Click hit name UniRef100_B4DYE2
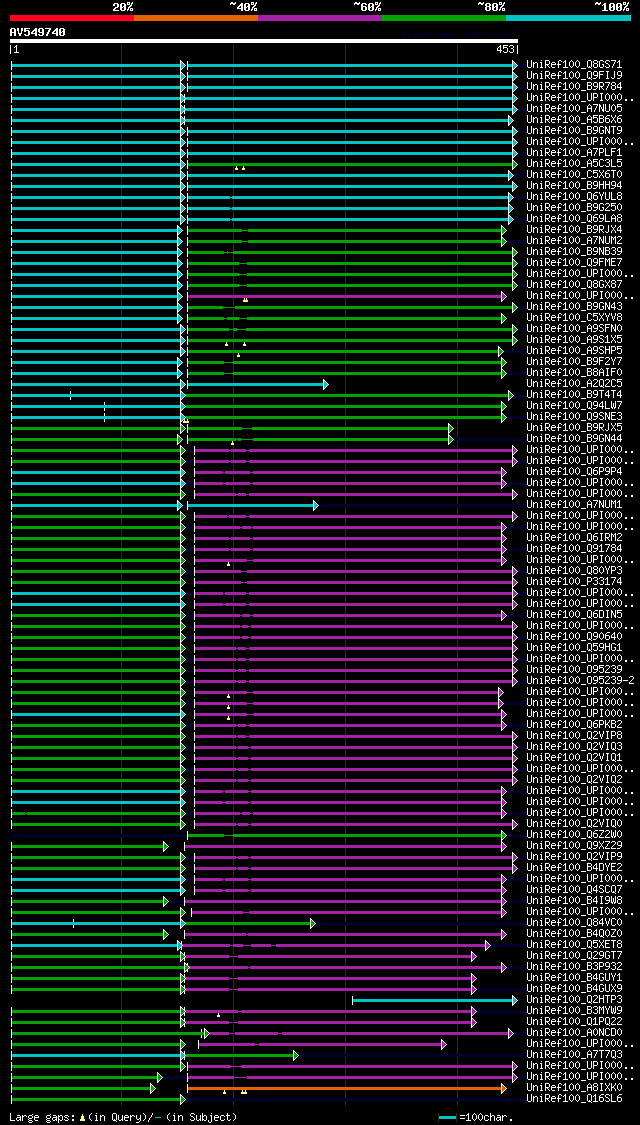Image resolution: width=640 pixels, height=1125 pixels. [574, 867]
